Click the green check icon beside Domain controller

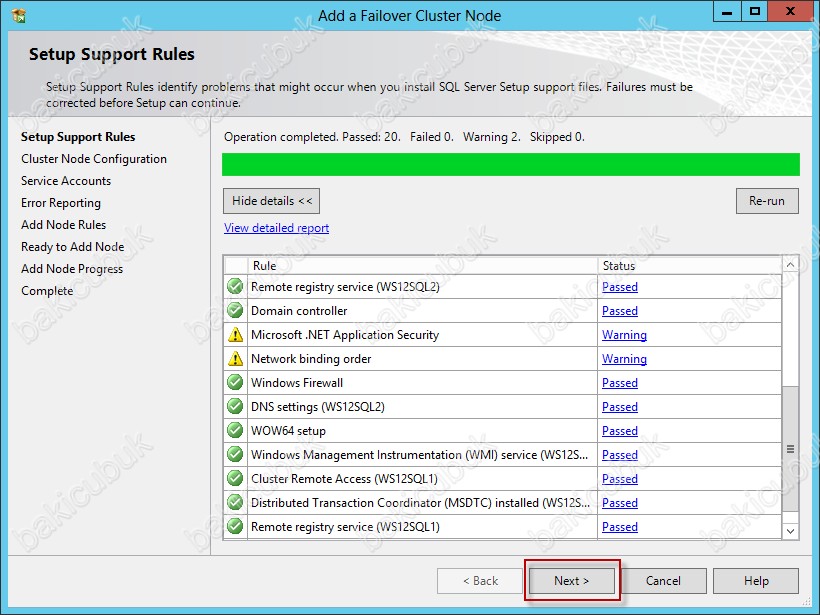[235, 311]
